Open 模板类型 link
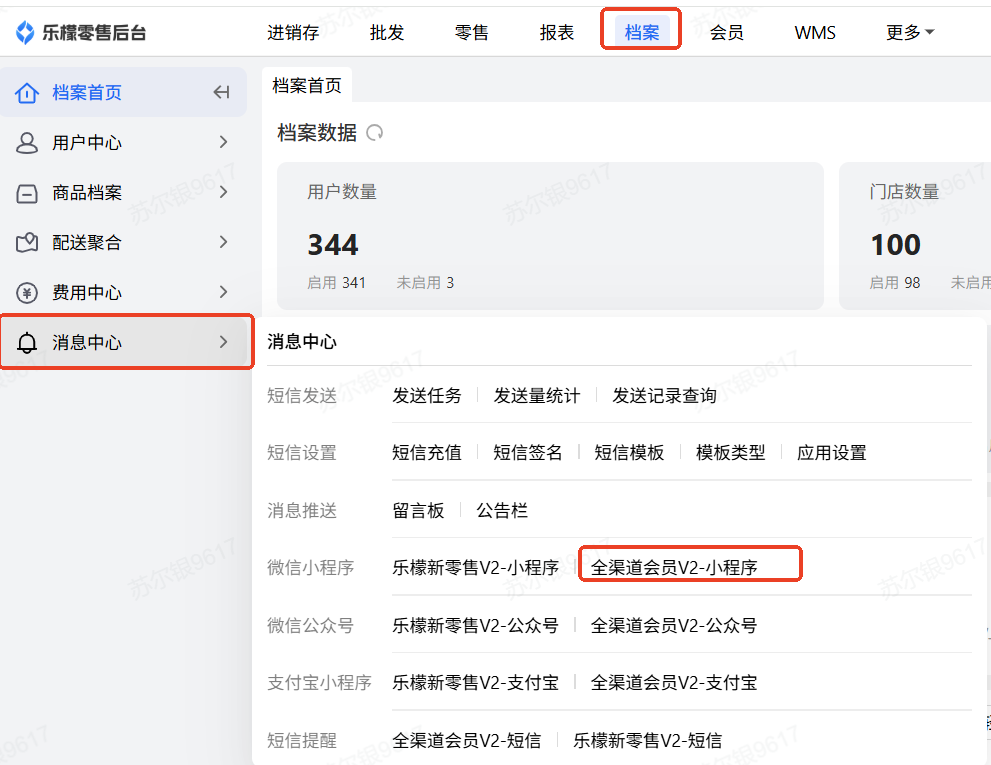 [730, 453]
